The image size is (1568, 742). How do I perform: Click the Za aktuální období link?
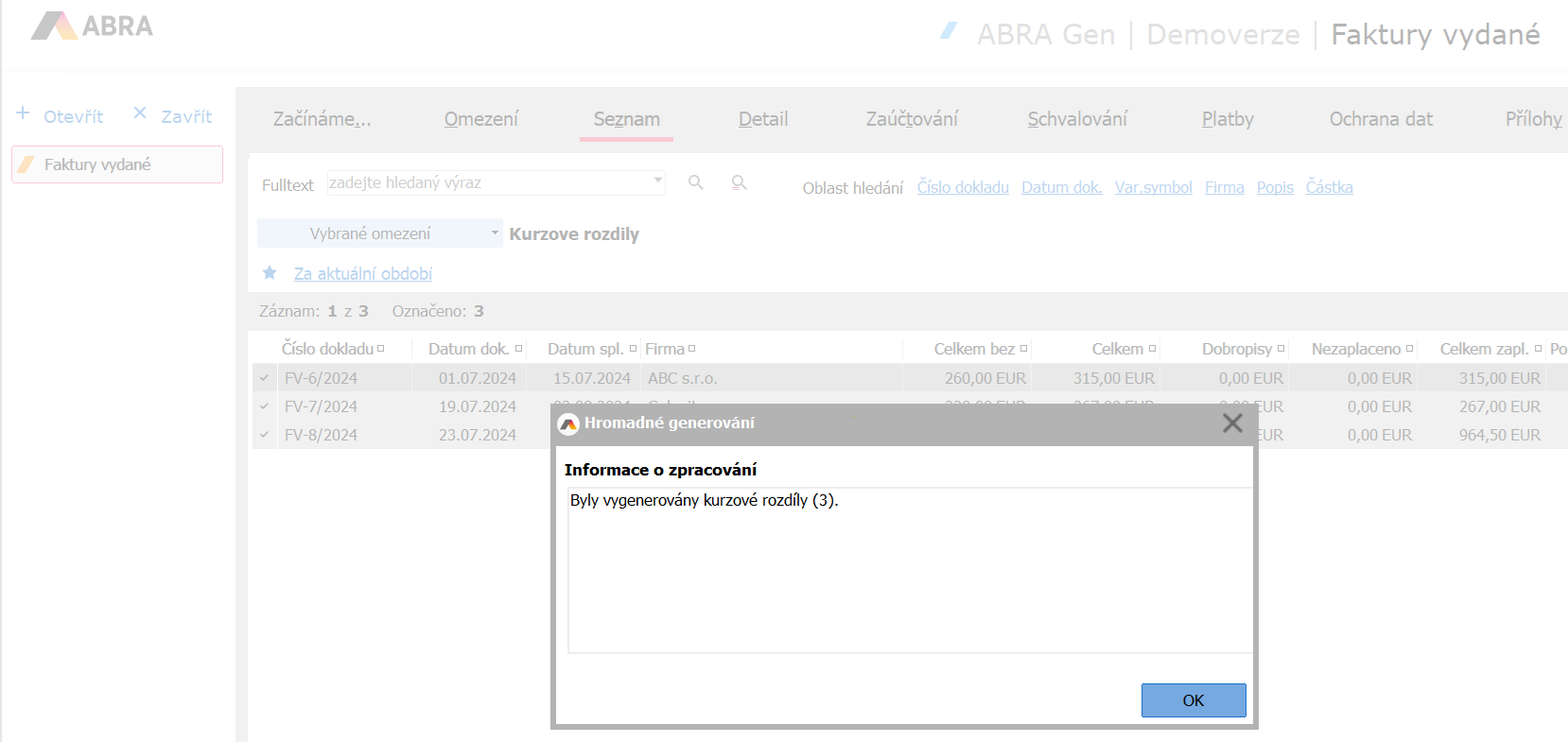(x=362, y=273)
